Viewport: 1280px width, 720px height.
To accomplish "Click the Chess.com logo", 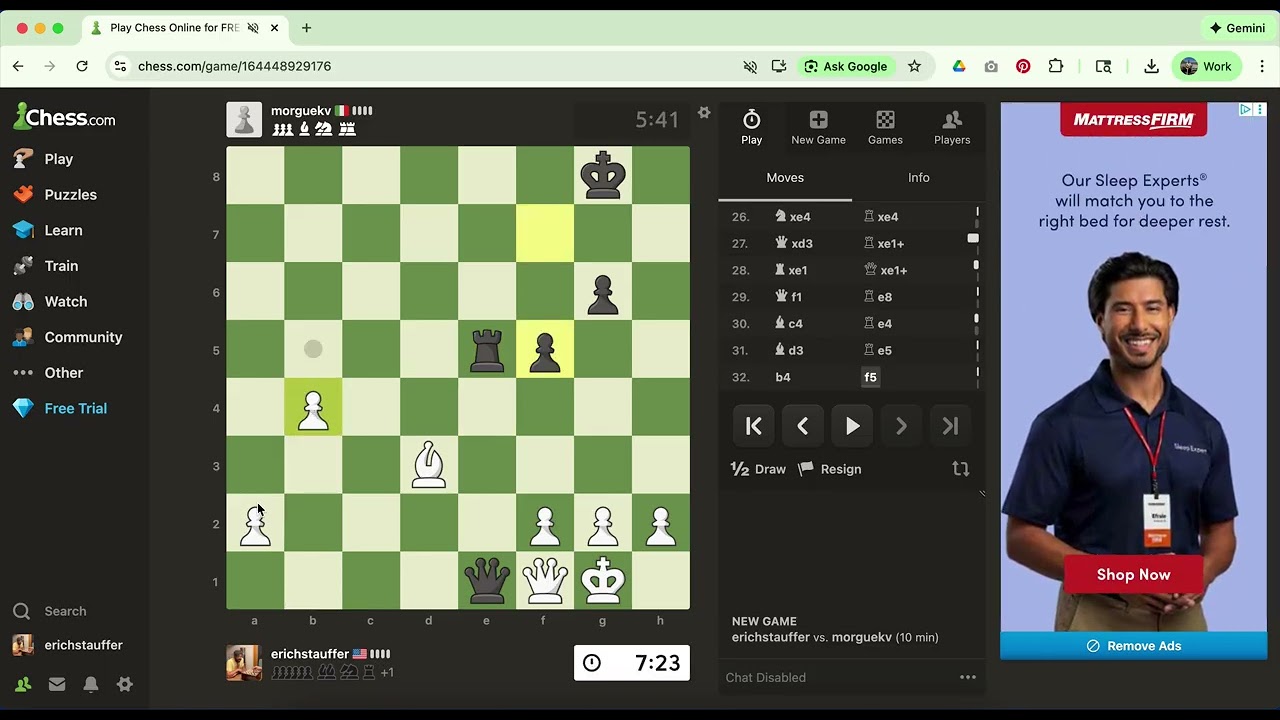I will tap(64, 117).
